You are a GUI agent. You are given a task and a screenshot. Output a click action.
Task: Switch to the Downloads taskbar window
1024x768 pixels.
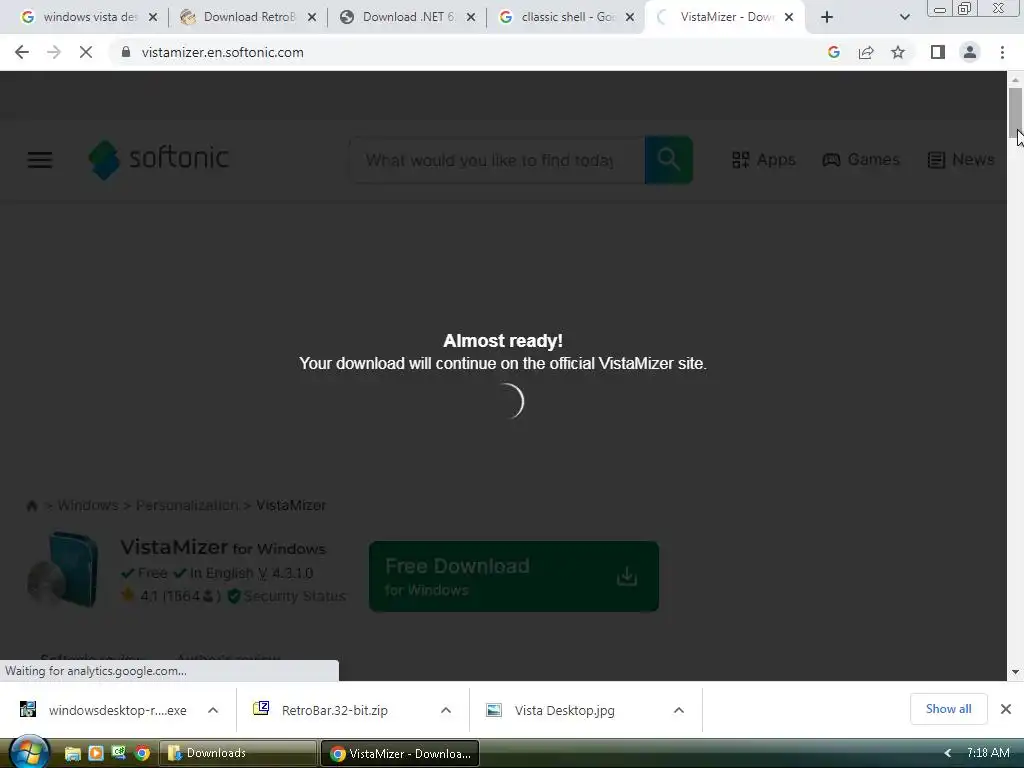[x=237, y=753]
